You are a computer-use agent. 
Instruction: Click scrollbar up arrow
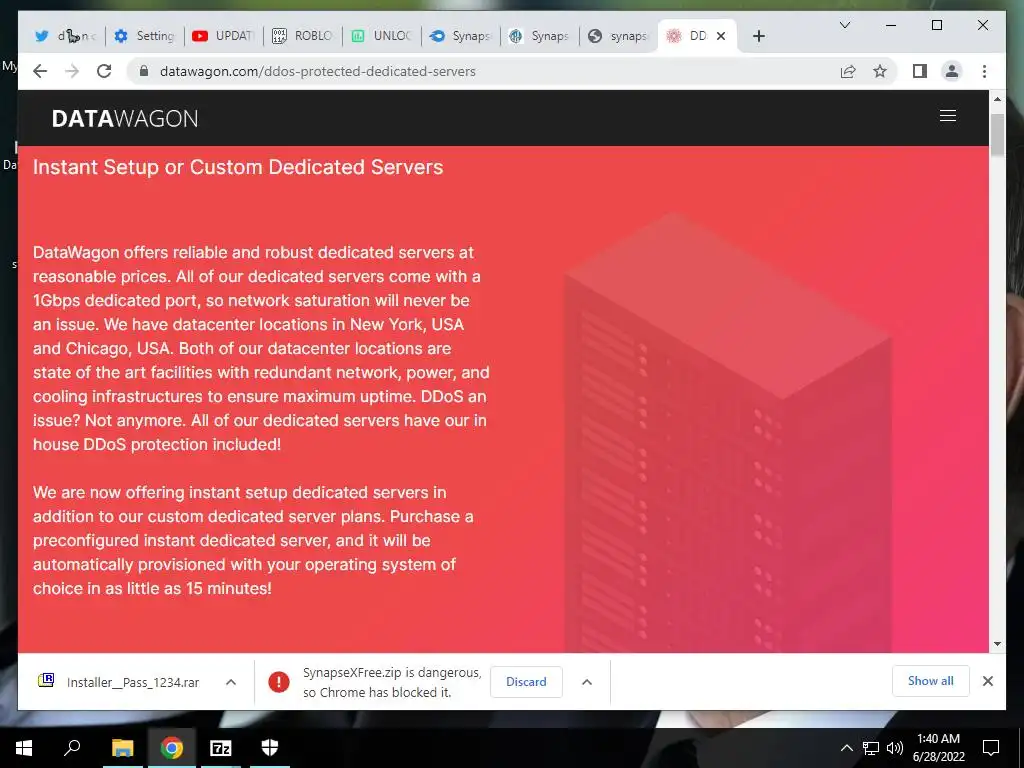(997, 99)
